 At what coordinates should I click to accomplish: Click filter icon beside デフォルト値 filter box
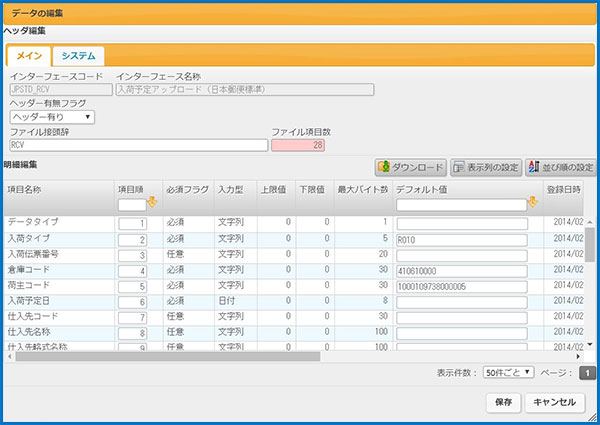tap(533, 204)
